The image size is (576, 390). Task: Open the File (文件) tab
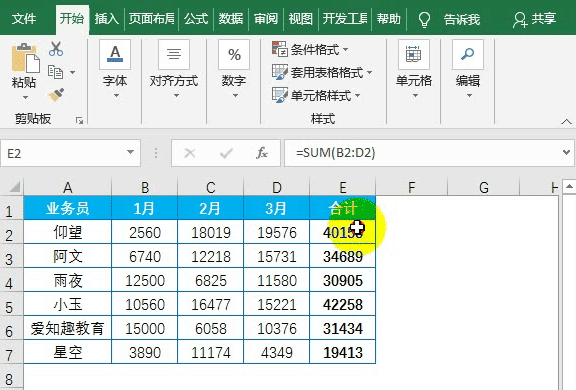(24, 19)
